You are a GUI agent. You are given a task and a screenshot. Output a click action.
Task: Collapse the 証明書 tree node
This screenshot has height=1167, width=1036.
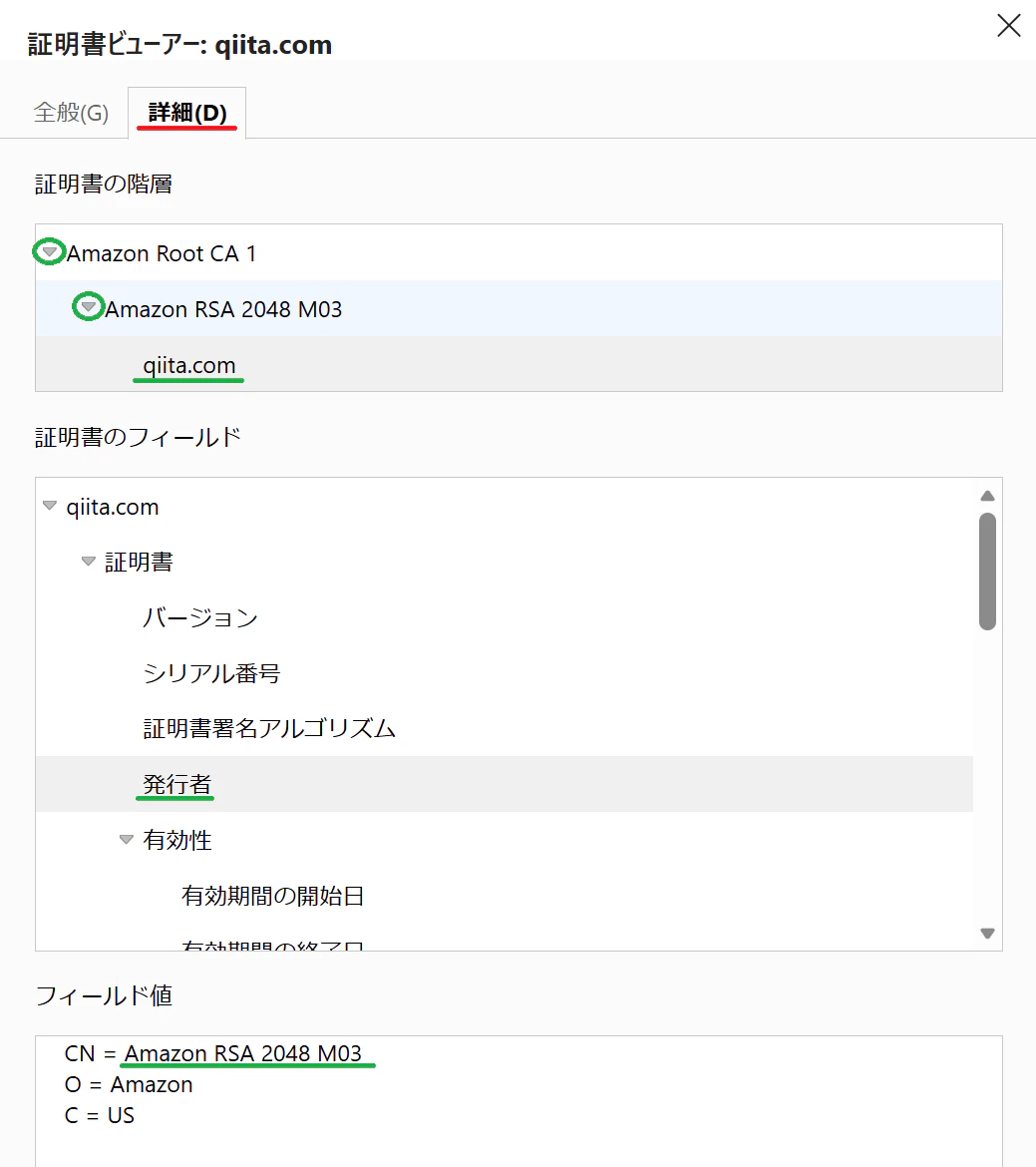click(x=88, y=562)
